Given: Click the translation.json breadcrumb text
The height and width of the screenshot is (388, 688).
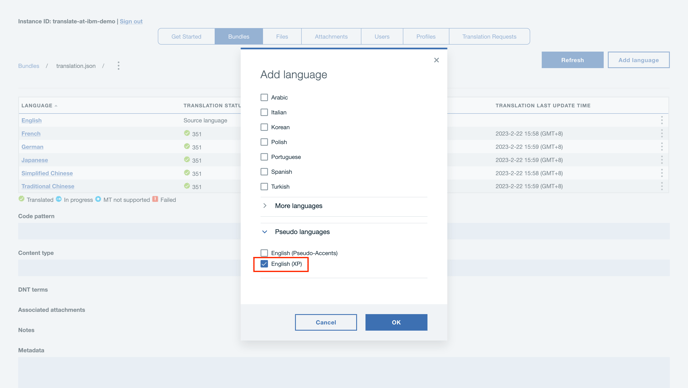Looking at the screenshot, I should [76, 66].
